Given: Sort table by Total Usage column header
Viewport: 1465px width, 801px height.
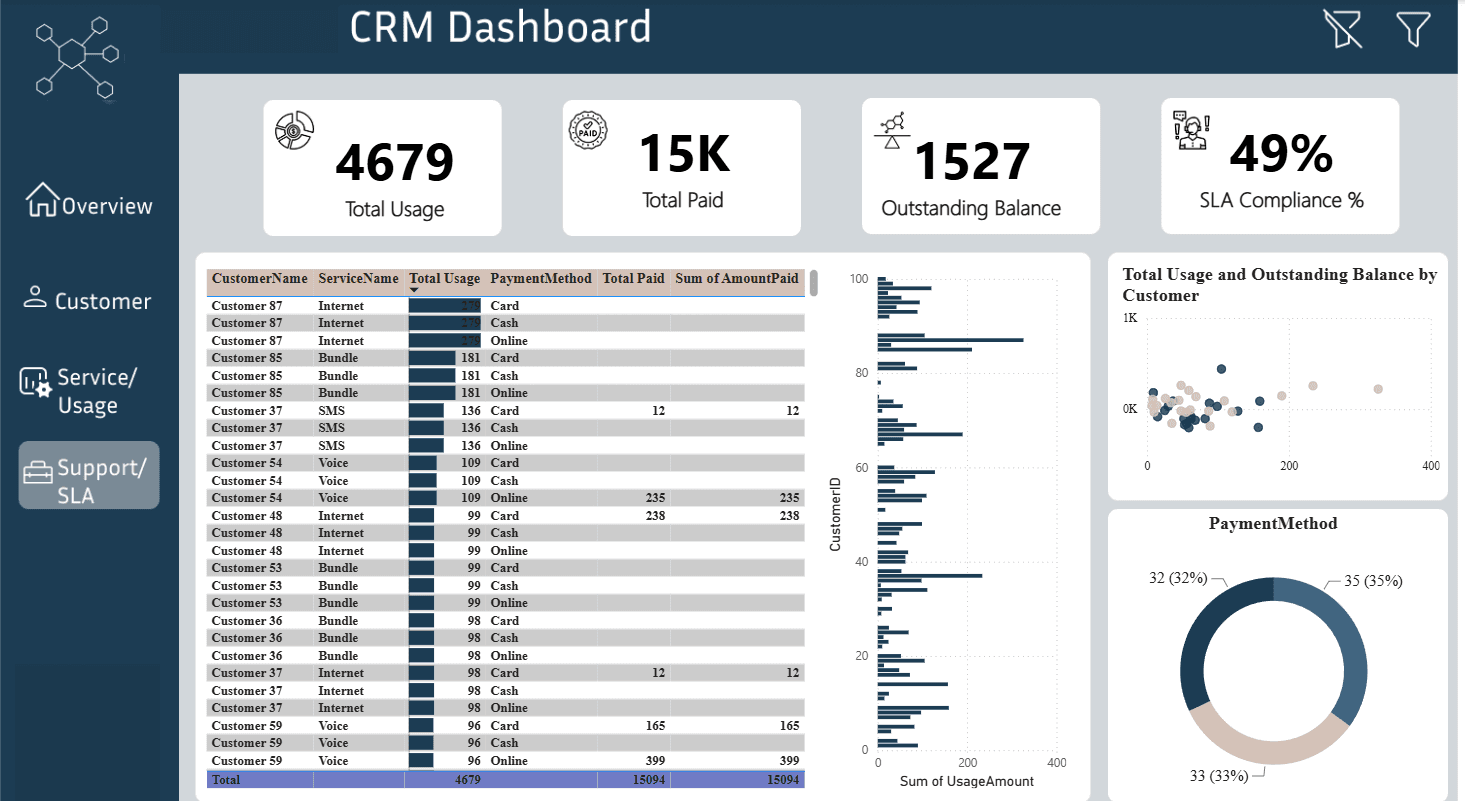Looking at the screenshot, I should [x=444, y=279].
